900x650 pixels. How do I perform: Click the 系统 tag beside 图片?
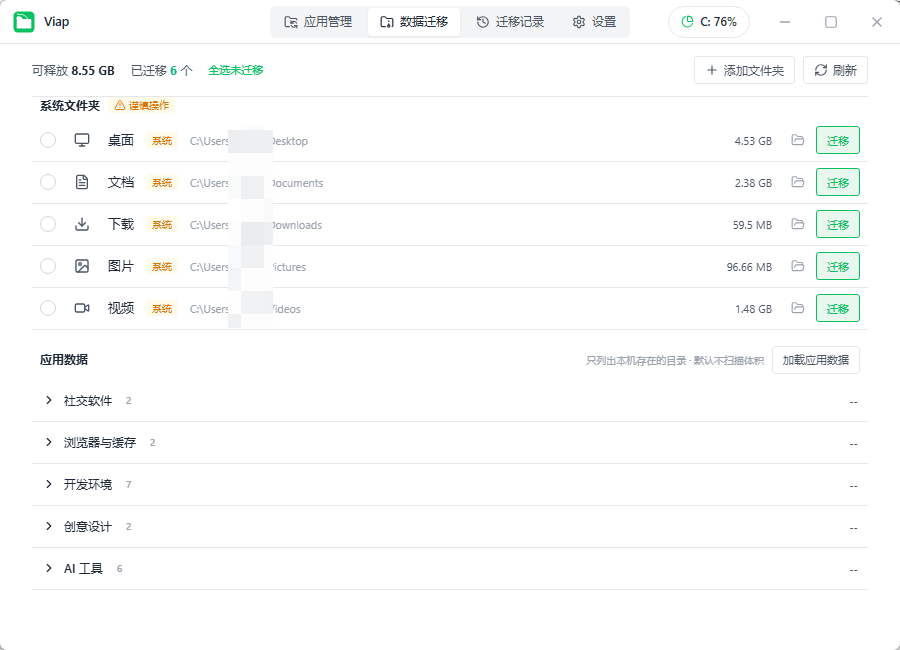[x=162, y=266]
